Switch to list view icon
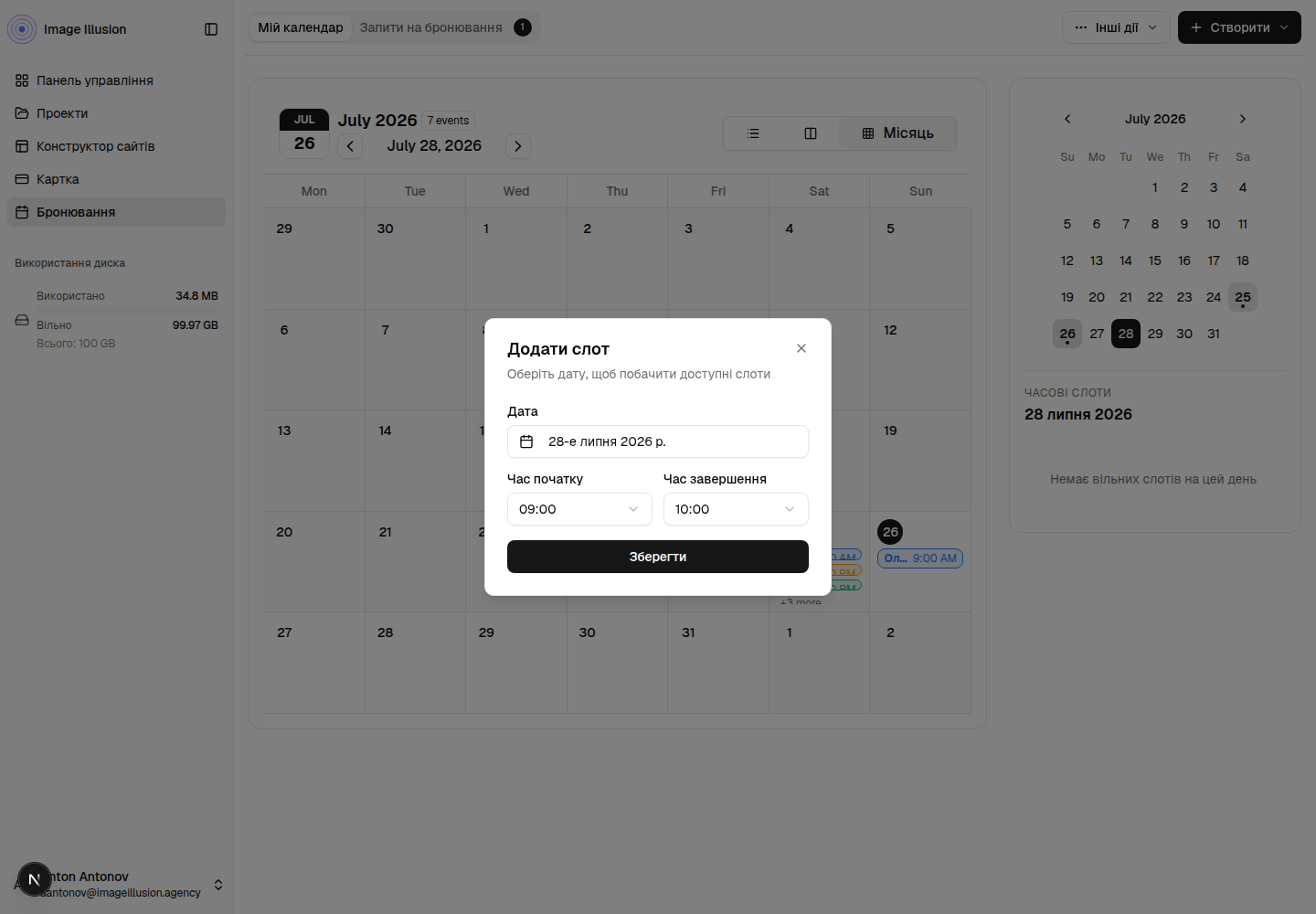Viewport: 1316px width, 914px height. coord(753,133)
